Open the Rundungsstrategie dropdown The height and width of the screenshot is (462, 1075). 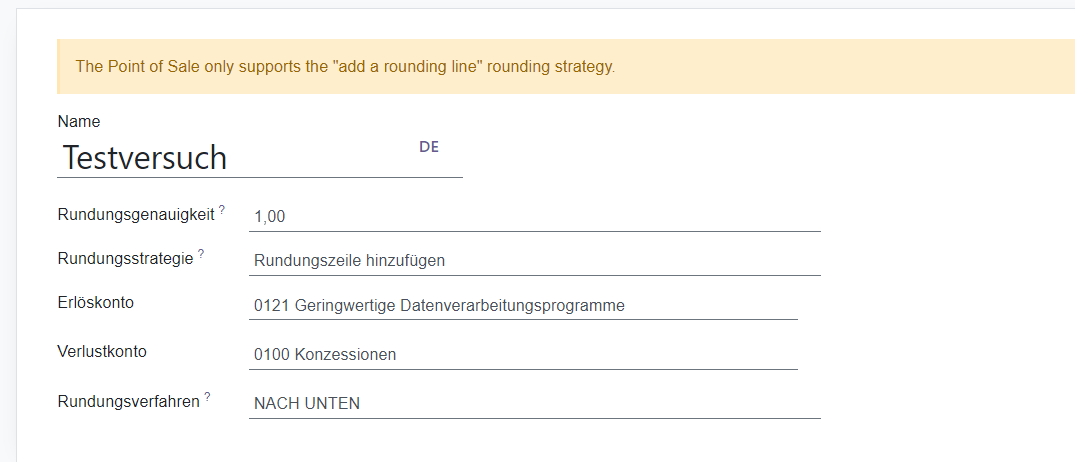click(534, 261)
